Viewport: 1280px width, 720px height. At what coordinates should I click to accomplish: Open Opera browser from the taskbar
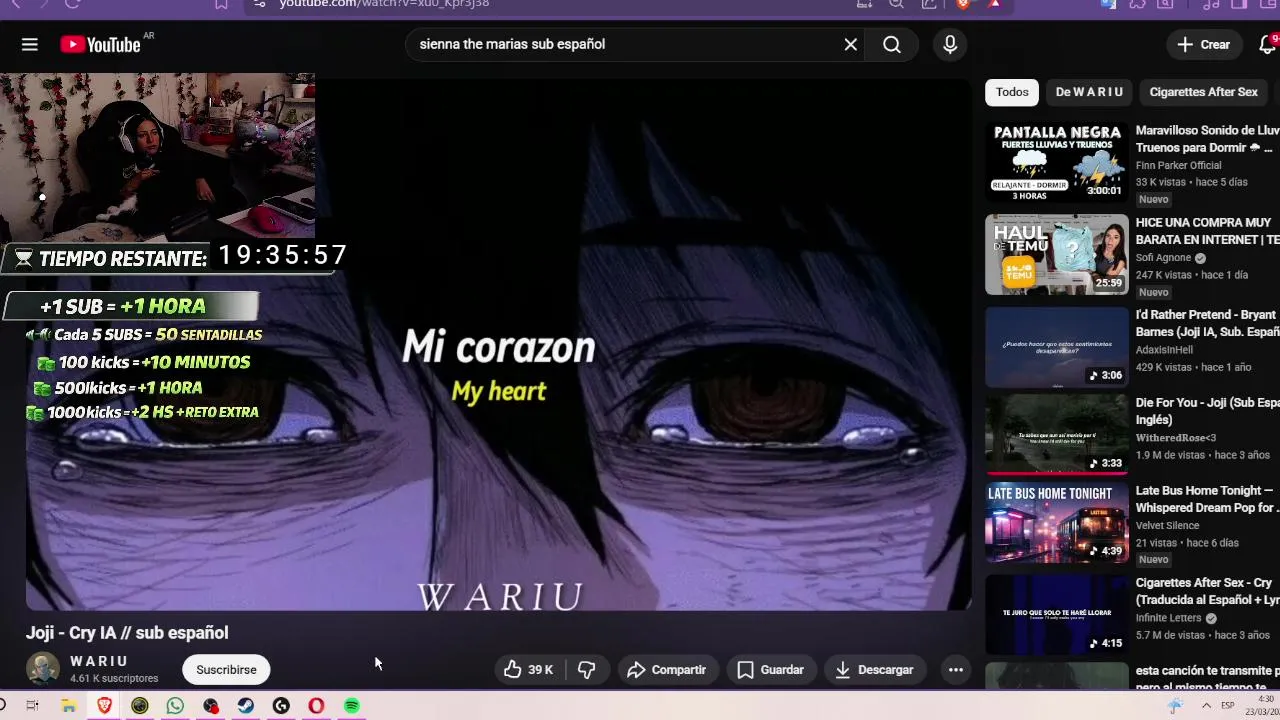pyautogui.click(x=316, y=706)
